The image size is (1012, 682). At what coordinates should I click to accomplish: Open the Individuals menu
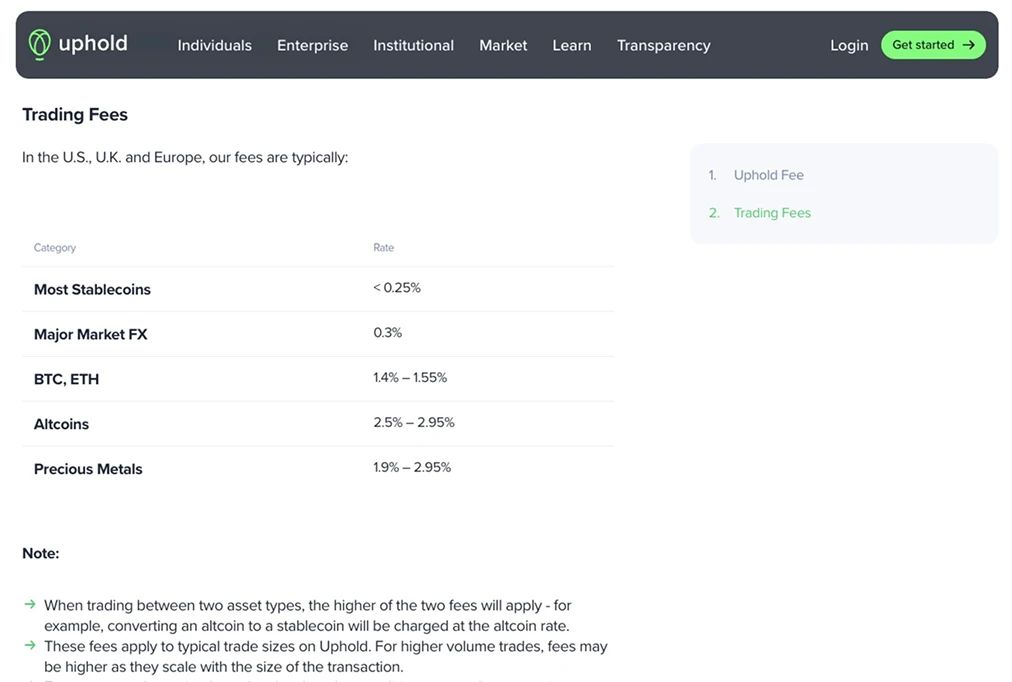point(214,45)
